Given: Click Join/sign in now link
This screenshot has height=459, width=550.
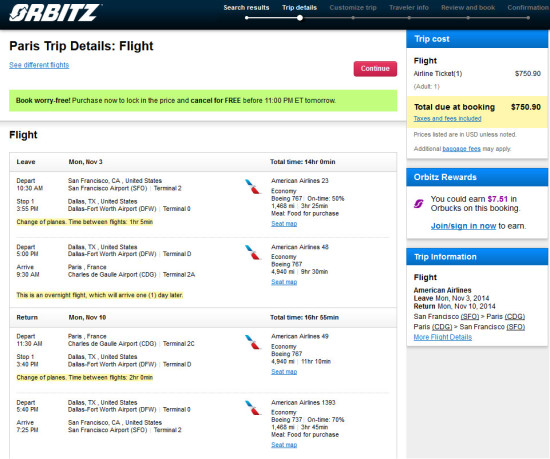Looking at the screenshot, I should (463, 226).
